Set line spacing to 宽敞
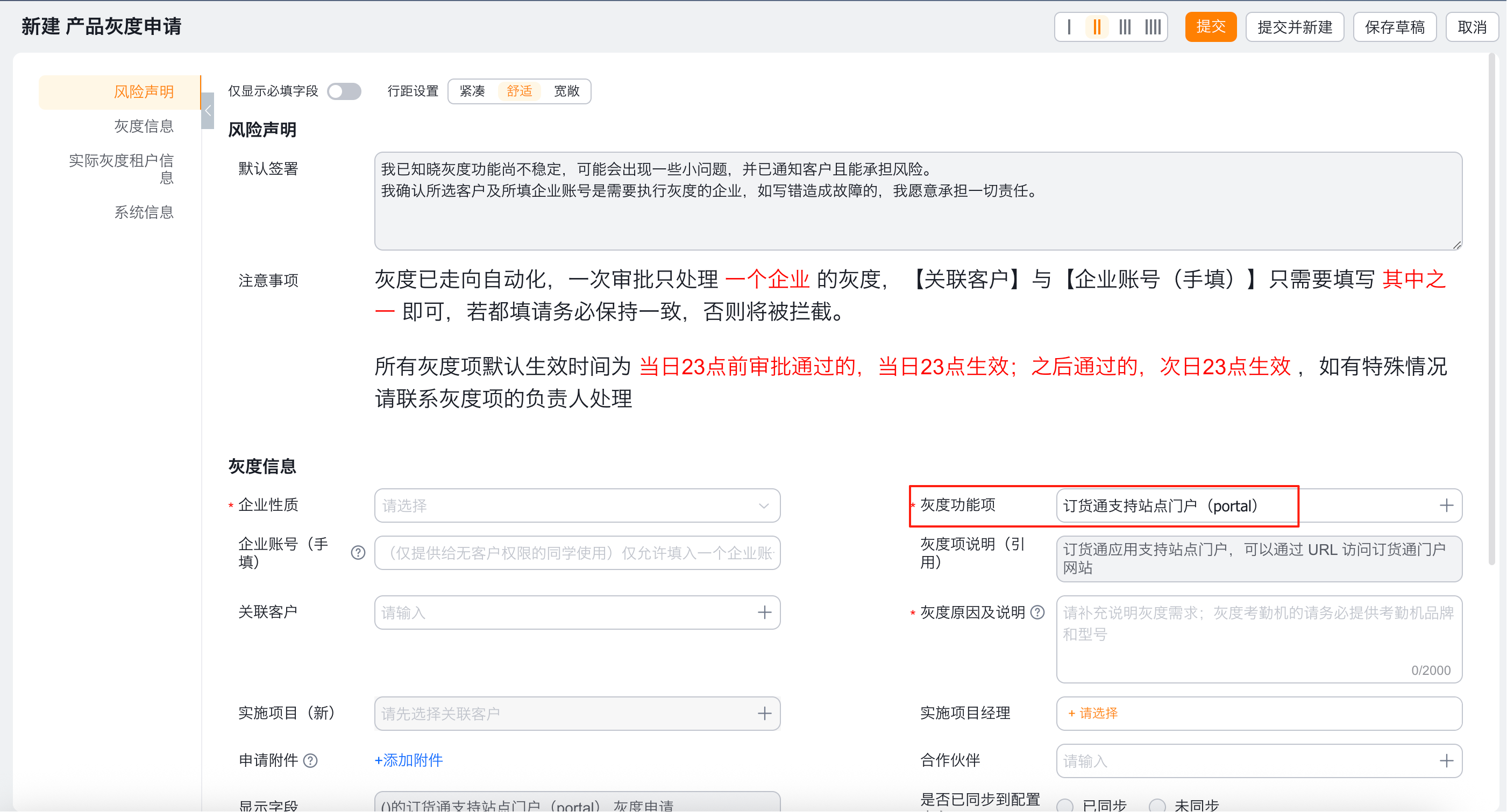 [x=566, y=91]
